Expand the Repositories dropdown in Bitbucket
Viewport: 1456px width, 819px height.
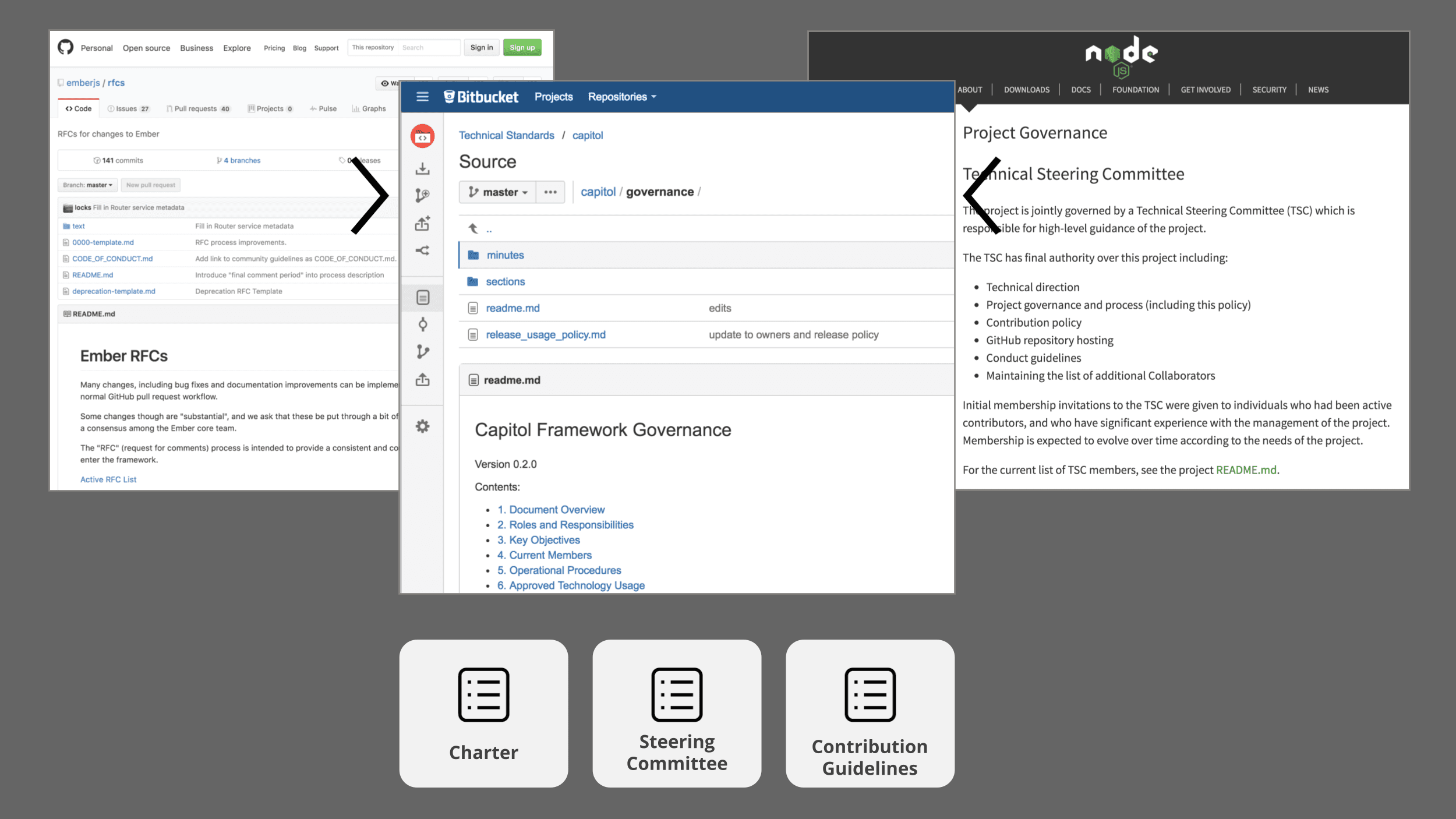click(x=622, y=97)
